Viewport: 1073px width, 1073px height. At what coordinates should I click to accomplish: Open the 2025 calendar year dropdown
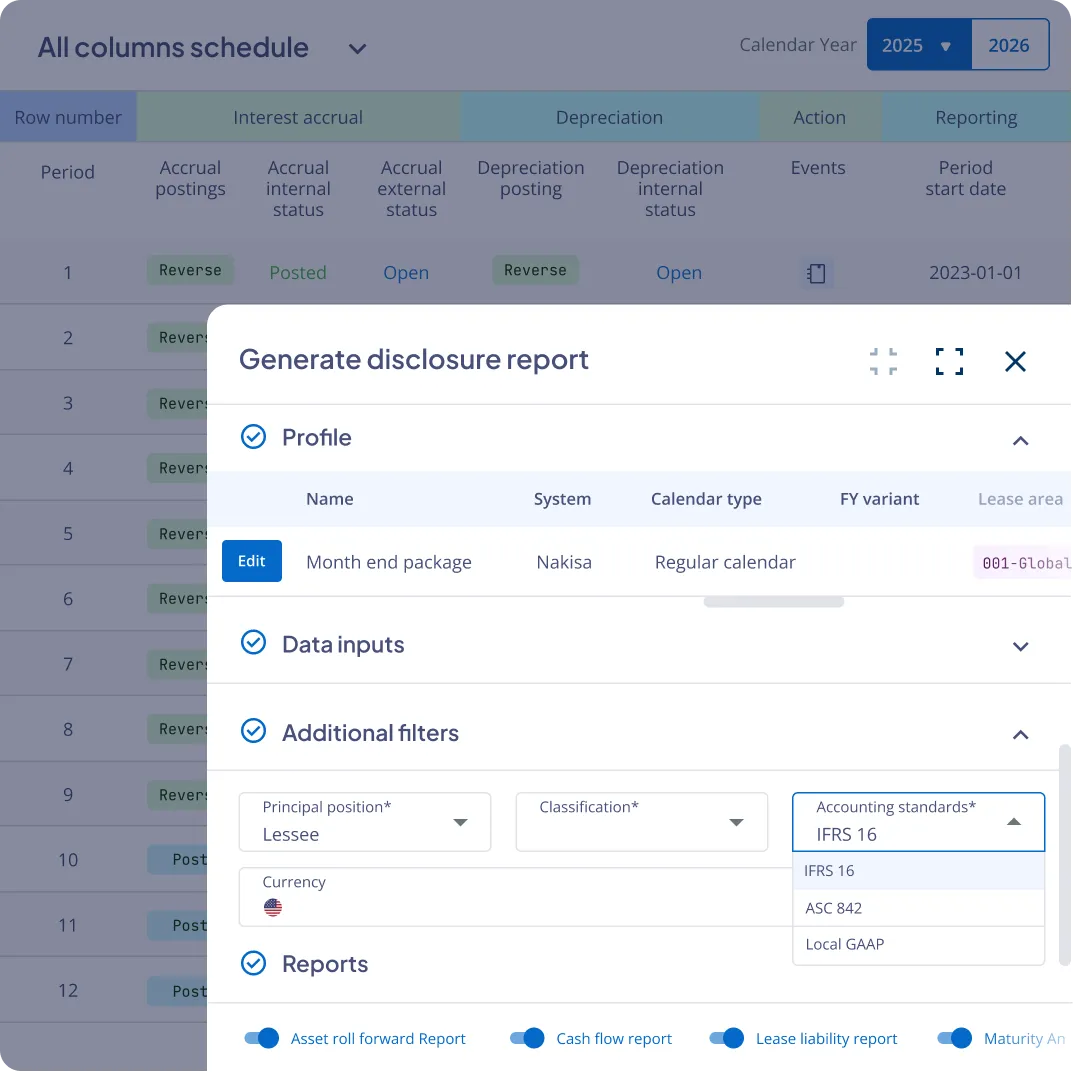point(919,45)
